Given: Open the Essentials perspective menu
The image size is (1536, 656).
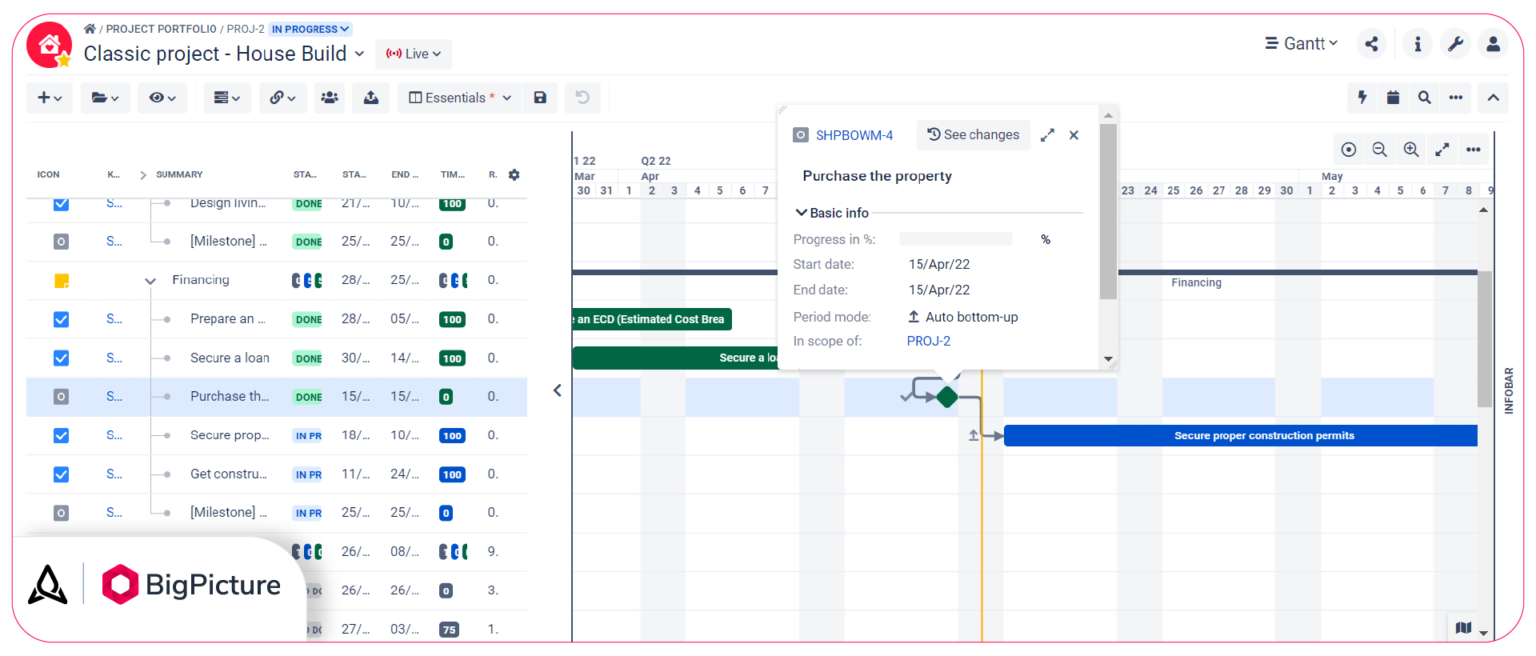Looking at the screenshot, I should tap(458, 97).
